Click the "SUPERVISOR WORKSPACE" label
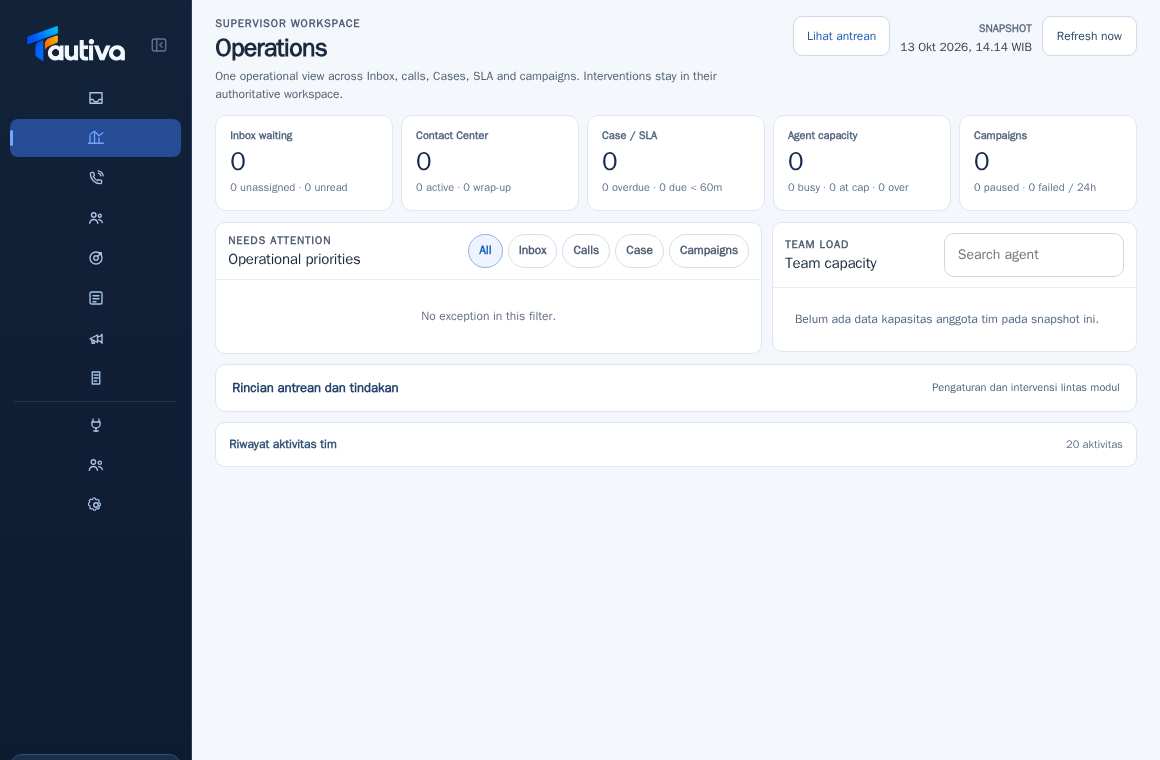Viewport: 1160px width, 760px height. point(288,24)
